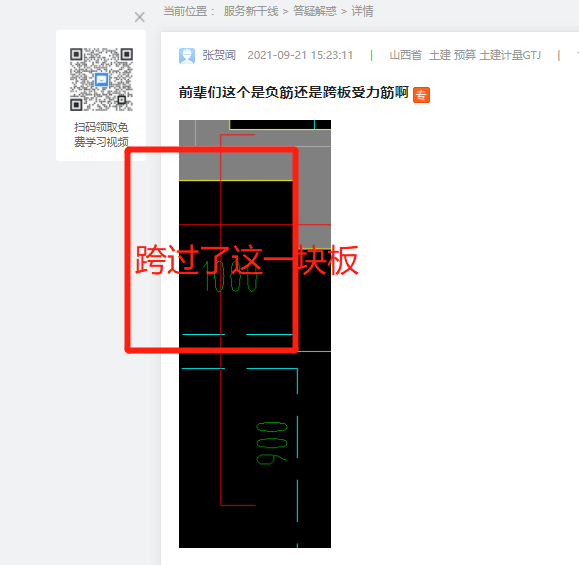This screenshot has width=579, height=565.
Task: Click the rotated green 900 dimension label
Action: click(271, 444)
